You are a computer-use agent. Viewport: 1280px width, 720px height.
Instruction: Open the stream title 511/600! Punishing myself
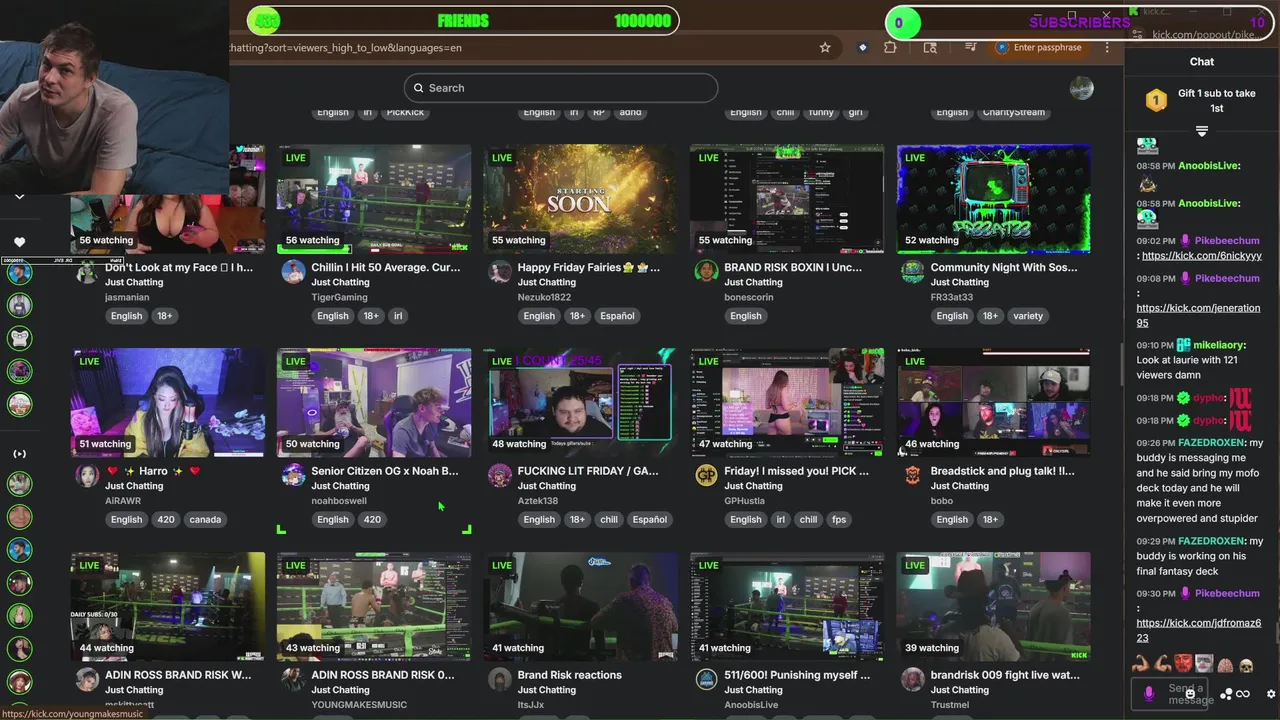(x=797, y=675)
